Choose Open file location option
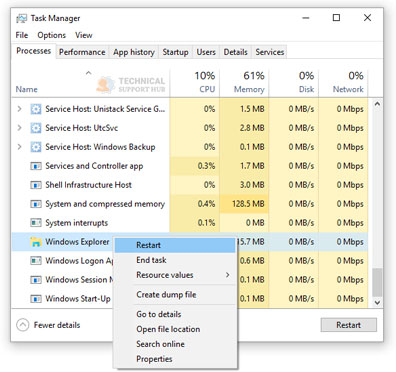Image resolution: width=396 pixels, height=372 pixels. (x=175, y=329)
